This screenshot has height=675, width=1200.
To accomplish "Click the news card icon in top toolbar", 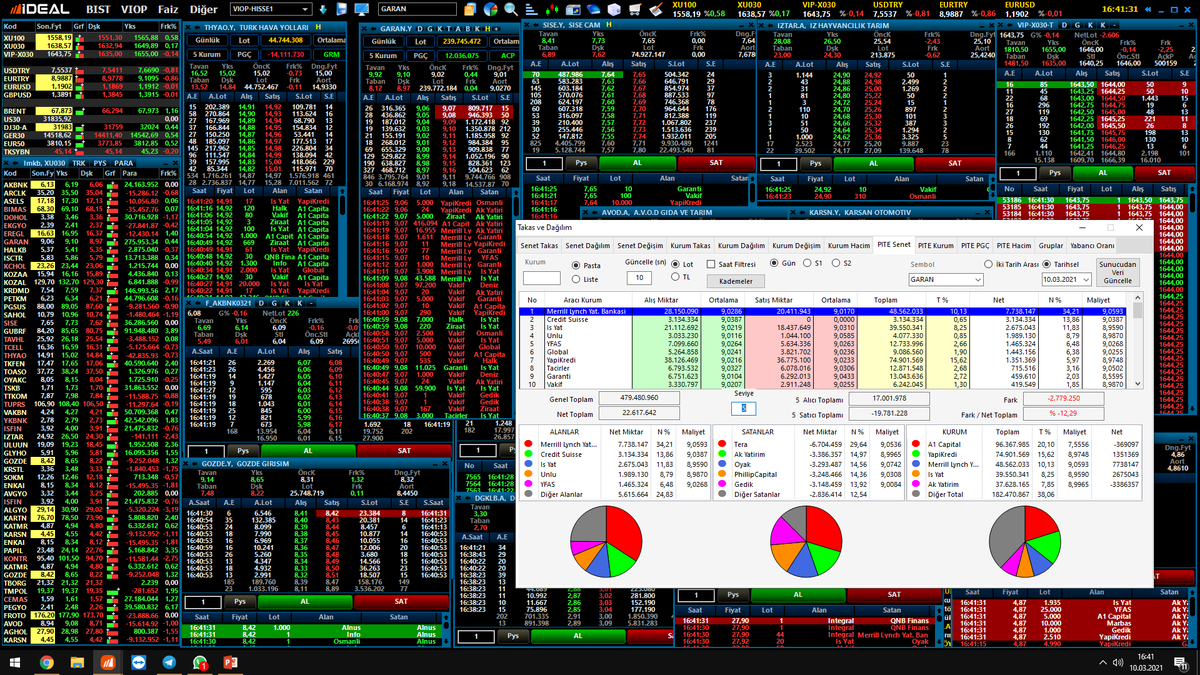I will pyautogui.click(x=572, y=9).
